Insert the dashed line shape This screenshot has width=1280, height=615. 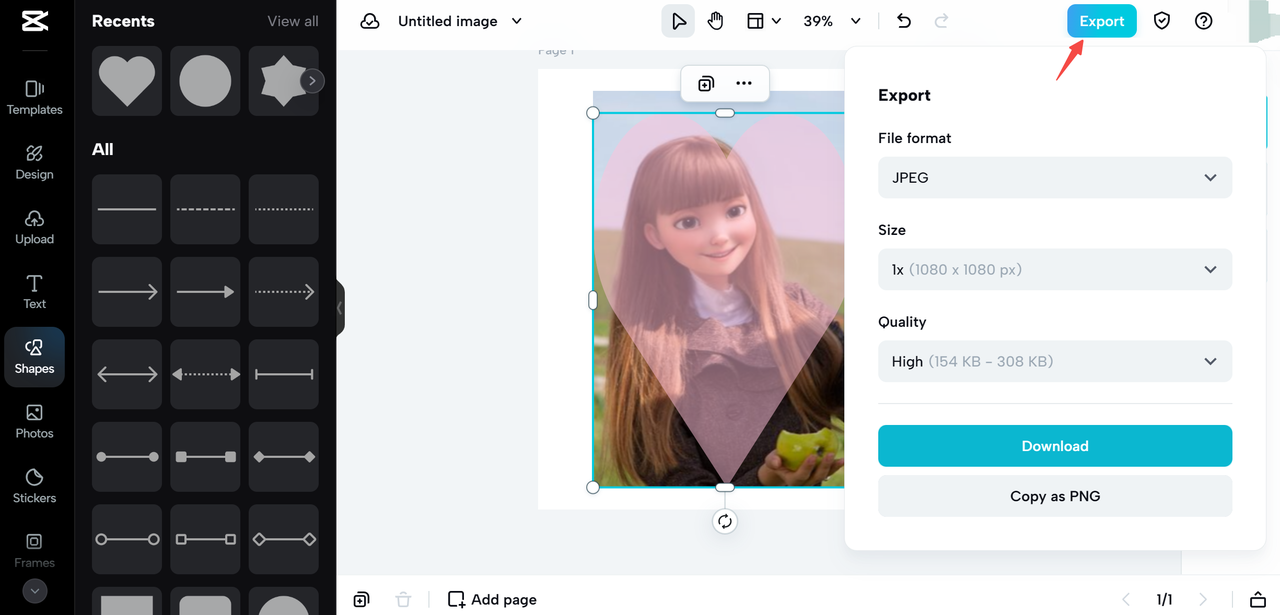[x=205, y=209]
